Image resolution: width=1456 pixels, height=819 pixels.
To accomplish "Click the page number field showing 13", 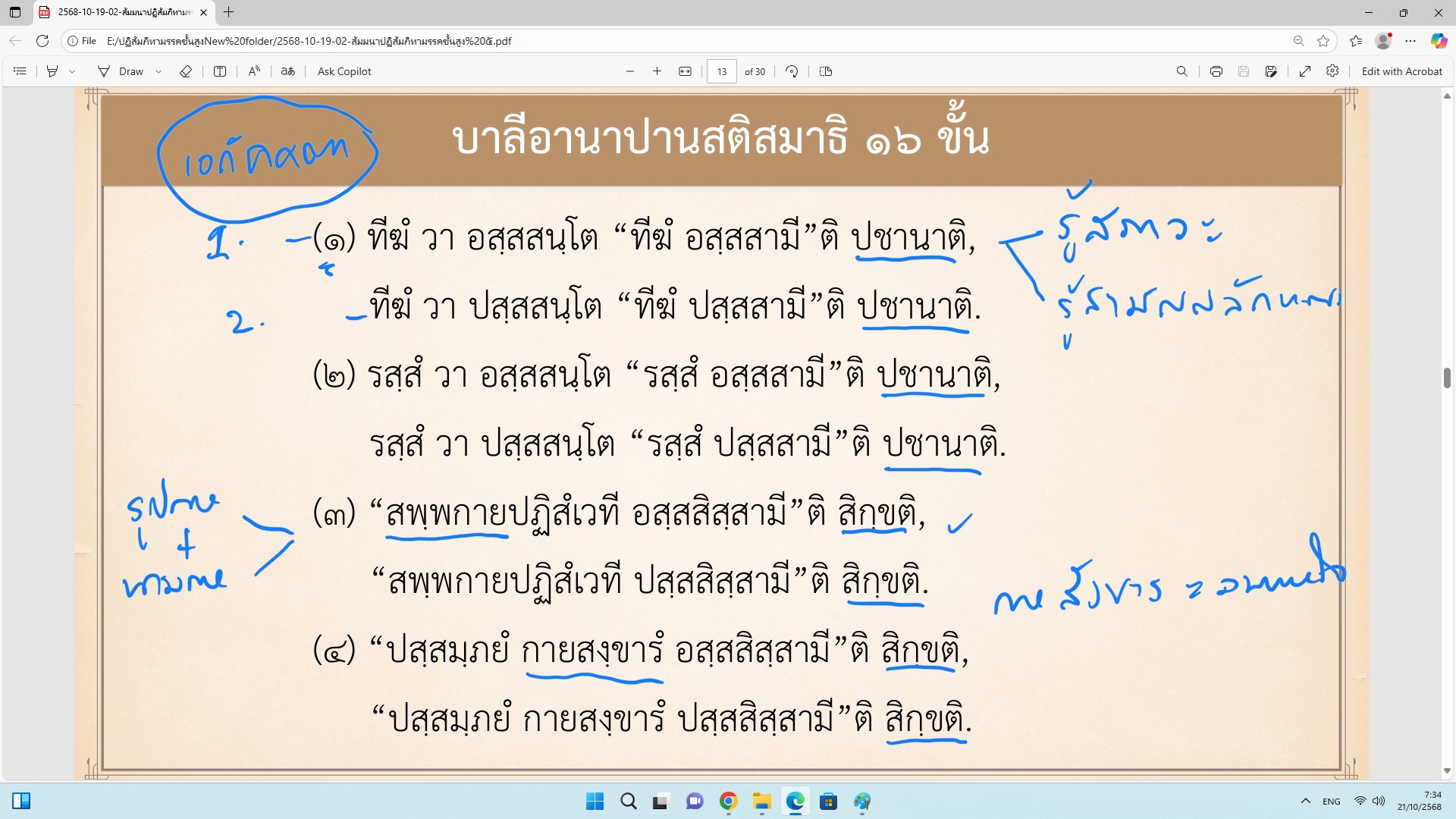I will pos(721,71).
